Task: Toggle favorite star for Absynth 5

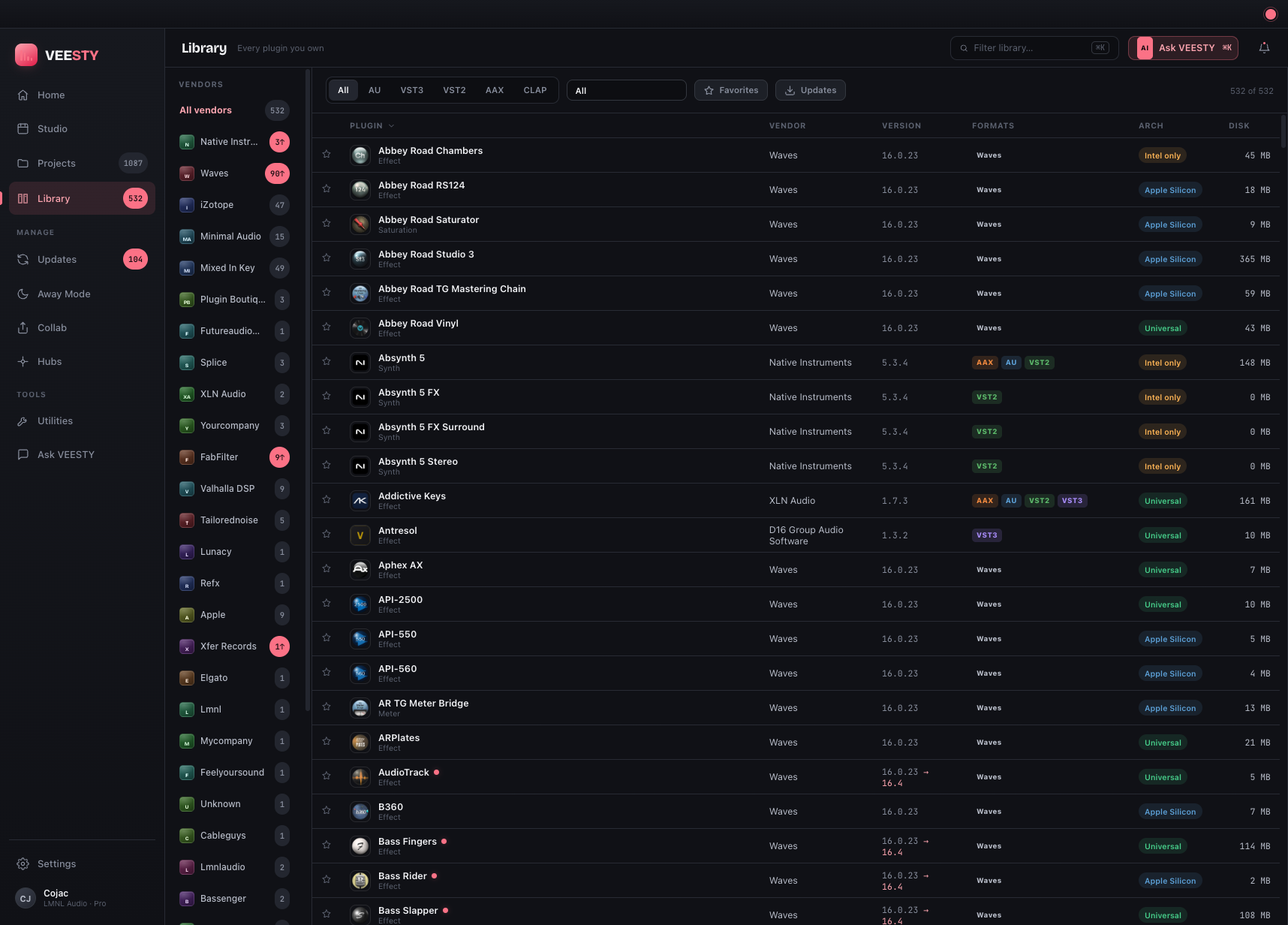Action: click(x=327, y=361)
